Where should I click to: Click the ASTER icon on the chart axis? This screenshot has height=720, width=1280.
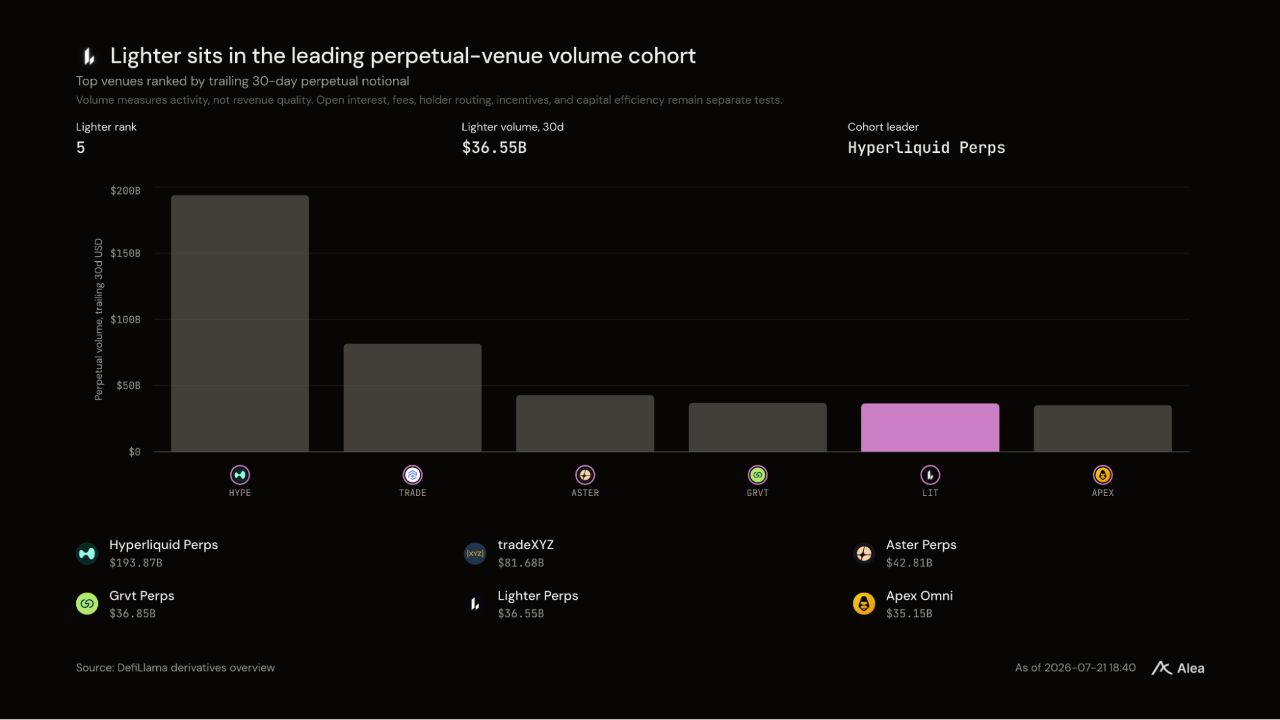click(585, 475)
